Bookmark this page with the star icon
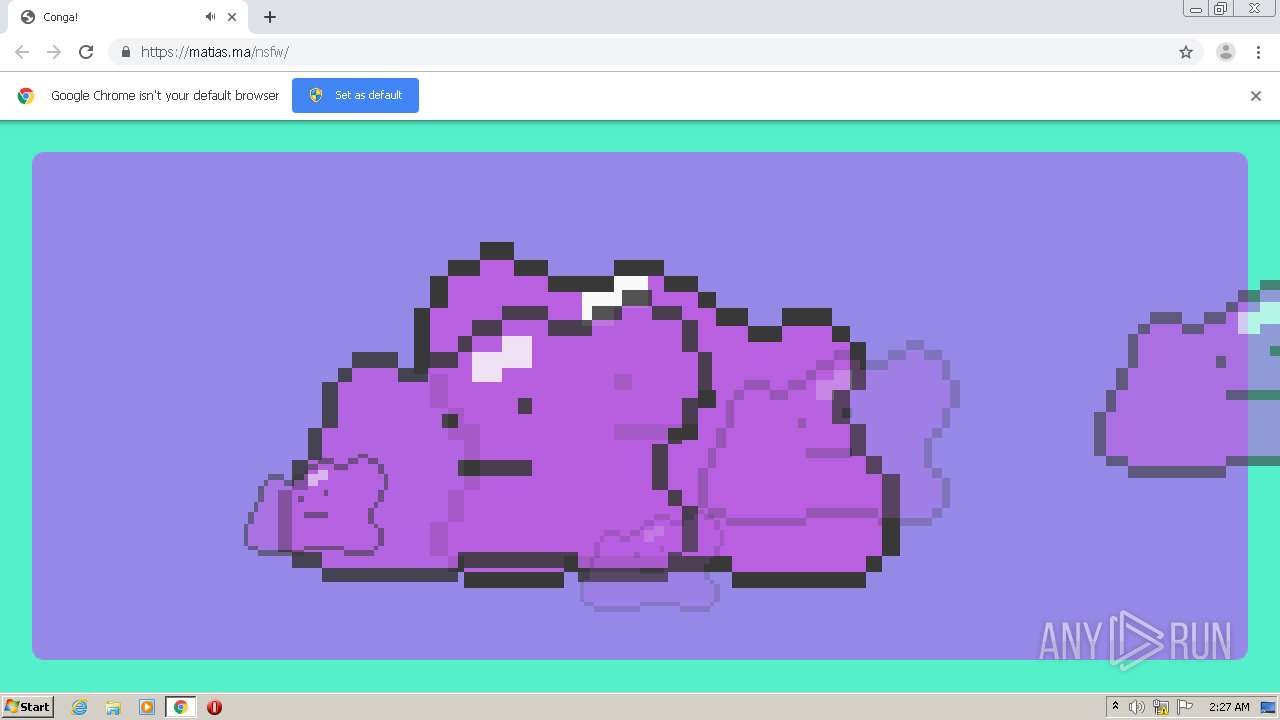 [x=1186, y=52]
